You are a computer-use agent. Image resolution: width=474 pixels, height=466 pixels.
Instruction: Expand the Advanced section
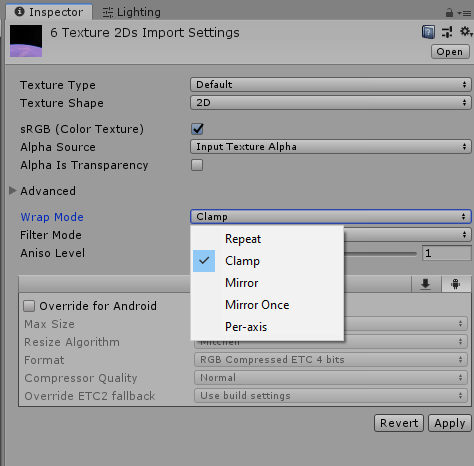[13, 191]
